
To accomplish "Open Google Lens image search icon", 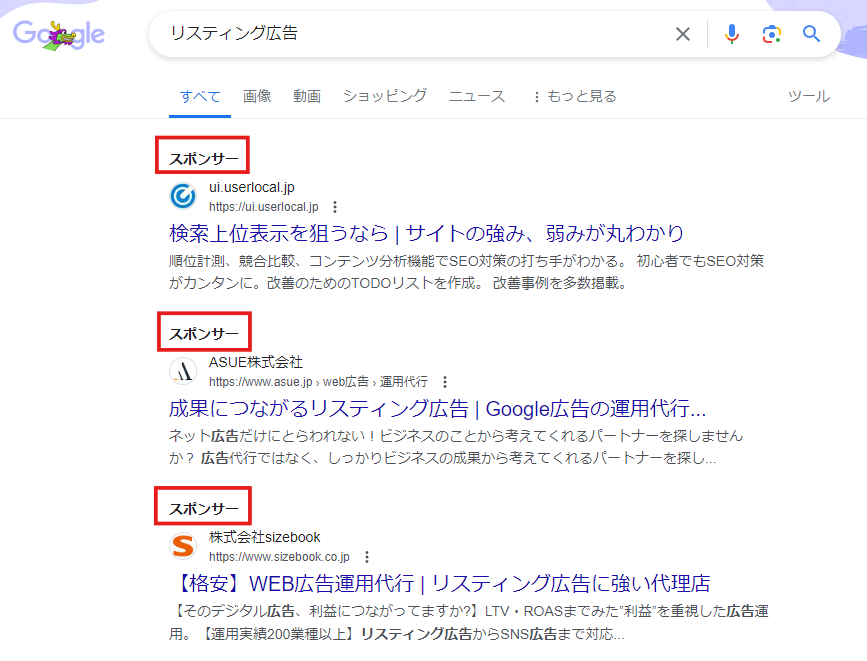I will [771, 34].
